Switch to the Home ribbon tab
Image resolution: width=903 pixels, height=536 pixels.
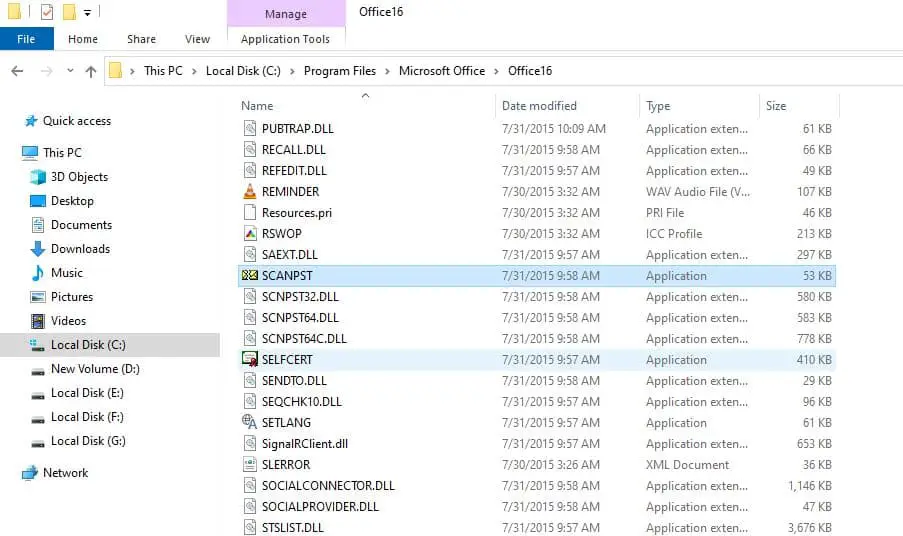point(83,39)
